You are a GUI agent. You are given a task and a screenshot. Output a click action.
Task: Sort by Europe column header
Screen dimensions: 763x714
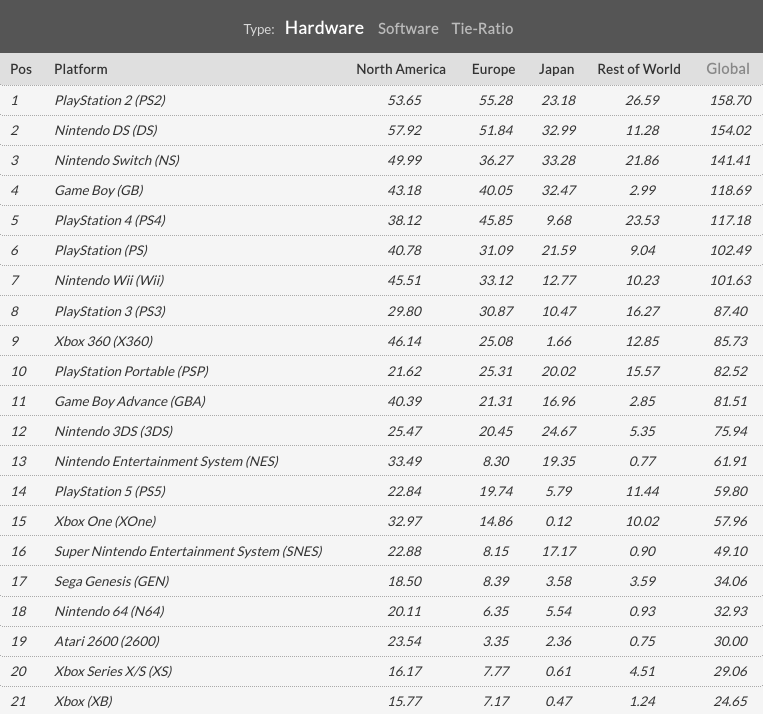[493, 69]
